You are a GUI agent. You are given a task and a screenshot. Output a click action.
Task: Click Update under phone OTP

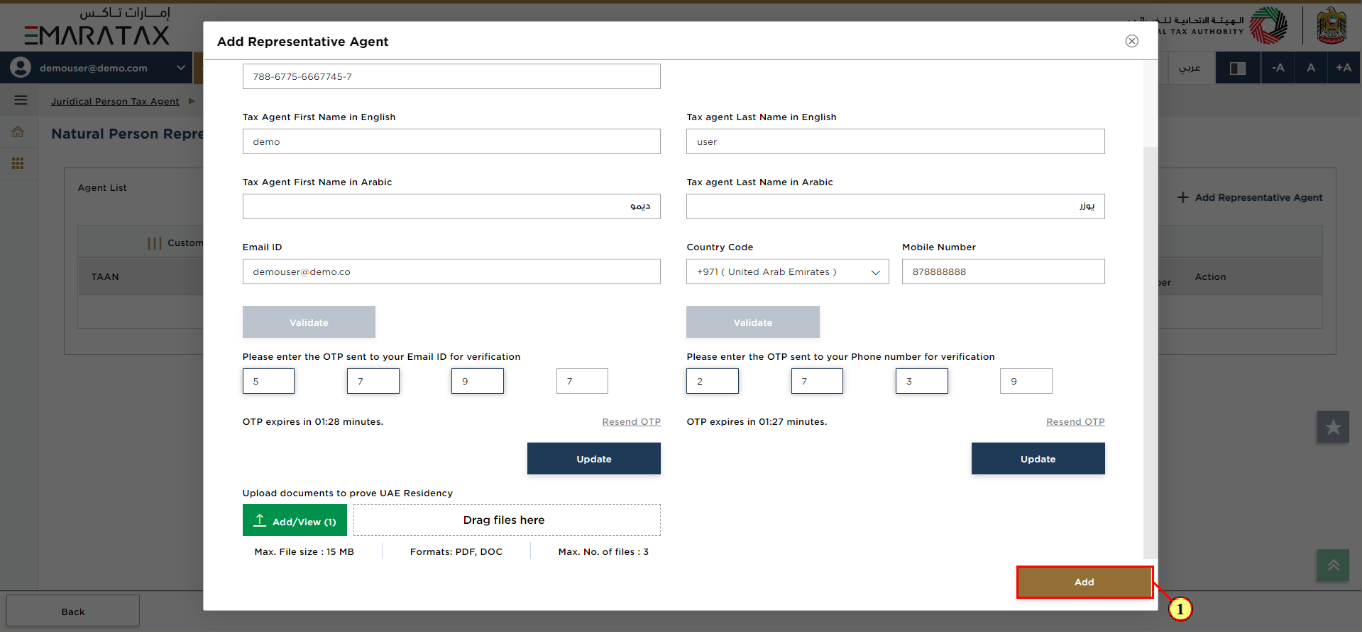(1038, 459)
